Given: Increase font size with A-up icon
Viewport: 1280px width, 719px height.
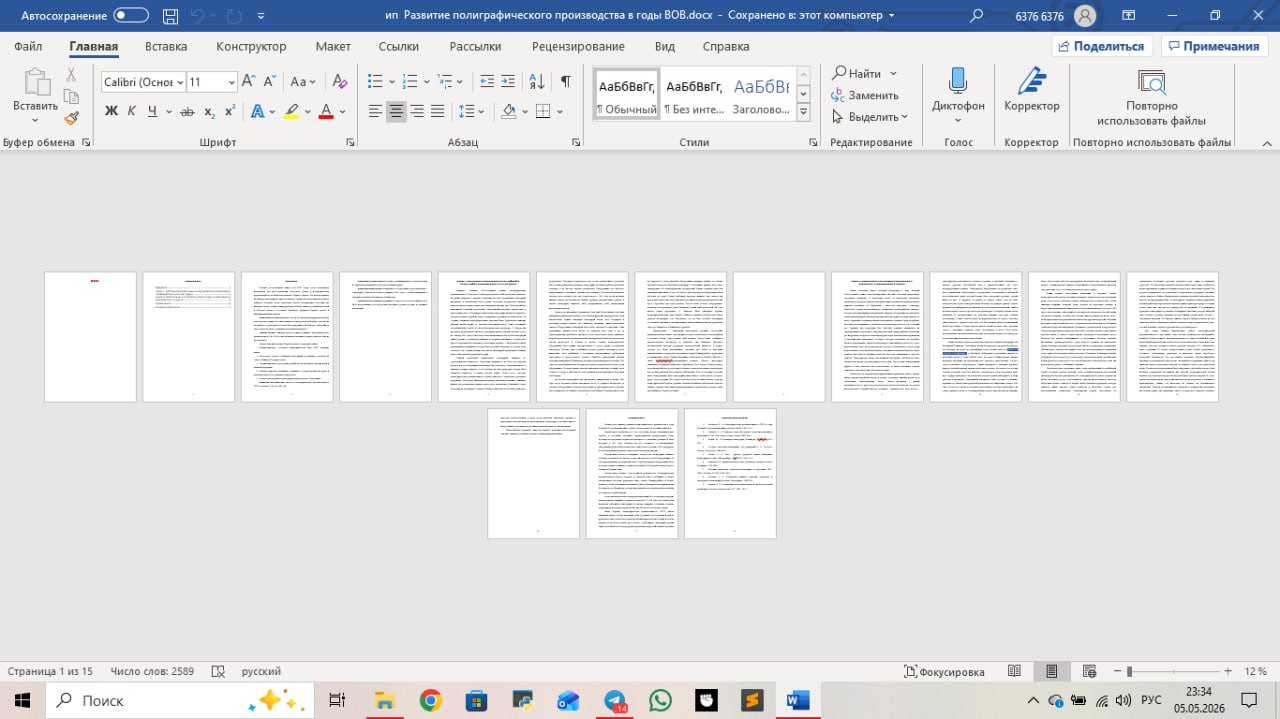Looking at the screenshot, I should click(249, 82).
